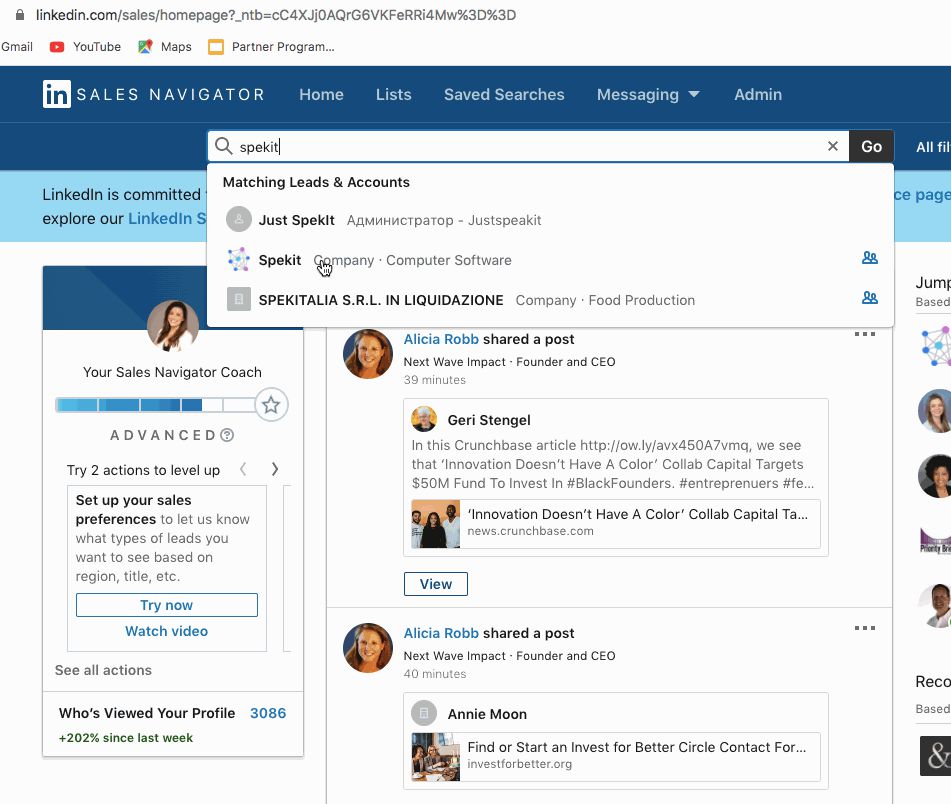Open the 'Innovation Doesn't Have A Color' article title
The image size is (951, 804).
[x=637, y=514]
